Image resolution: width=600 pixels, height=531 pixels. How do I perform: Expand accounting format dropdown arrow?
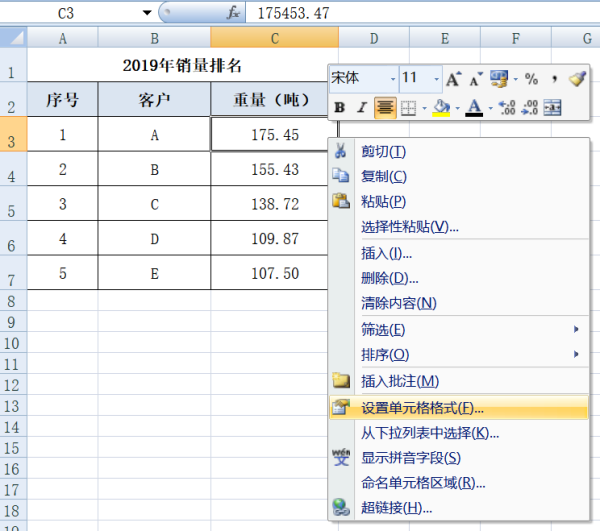[515, 80]
